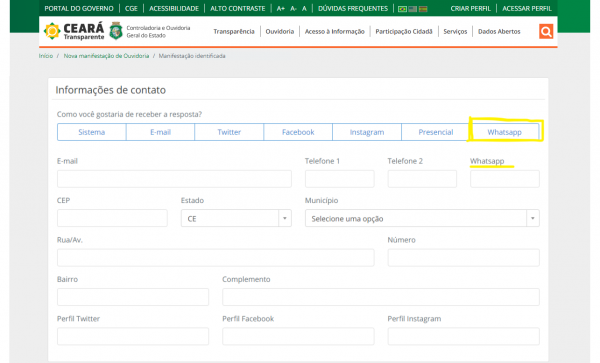The image size is (600, 363).
Task: Open the CGE link
Action: coord(131,8)
